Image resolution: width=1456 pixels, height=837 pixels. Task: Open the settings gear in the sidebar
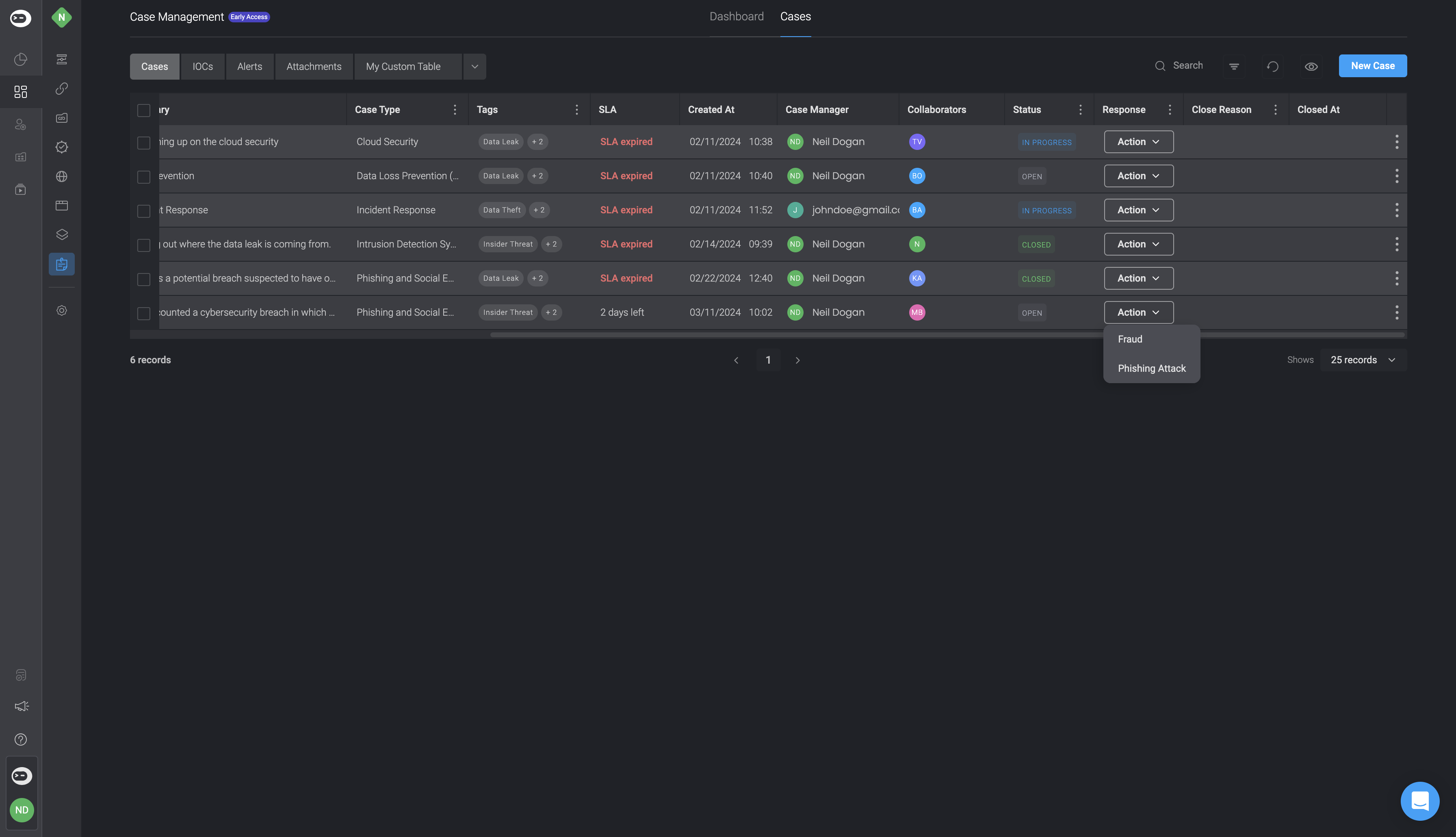click(x=61, y=310)
